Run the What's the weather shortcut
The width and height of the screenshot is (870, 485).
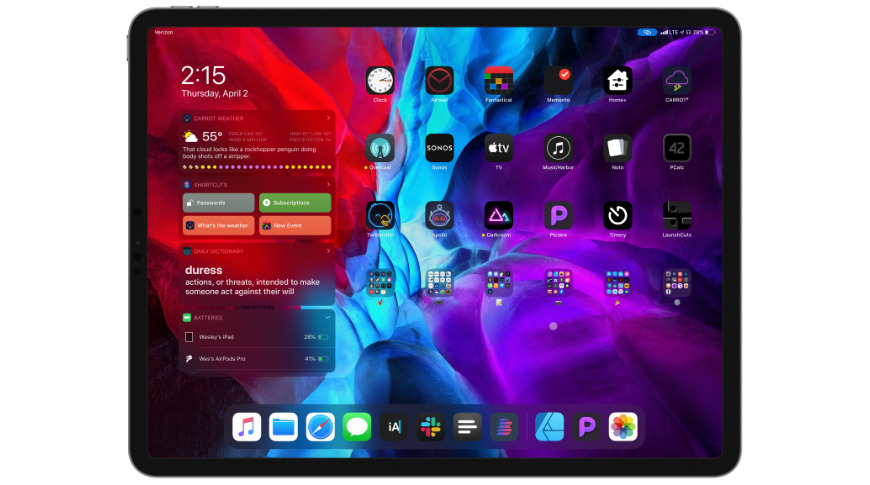[219, 225]
